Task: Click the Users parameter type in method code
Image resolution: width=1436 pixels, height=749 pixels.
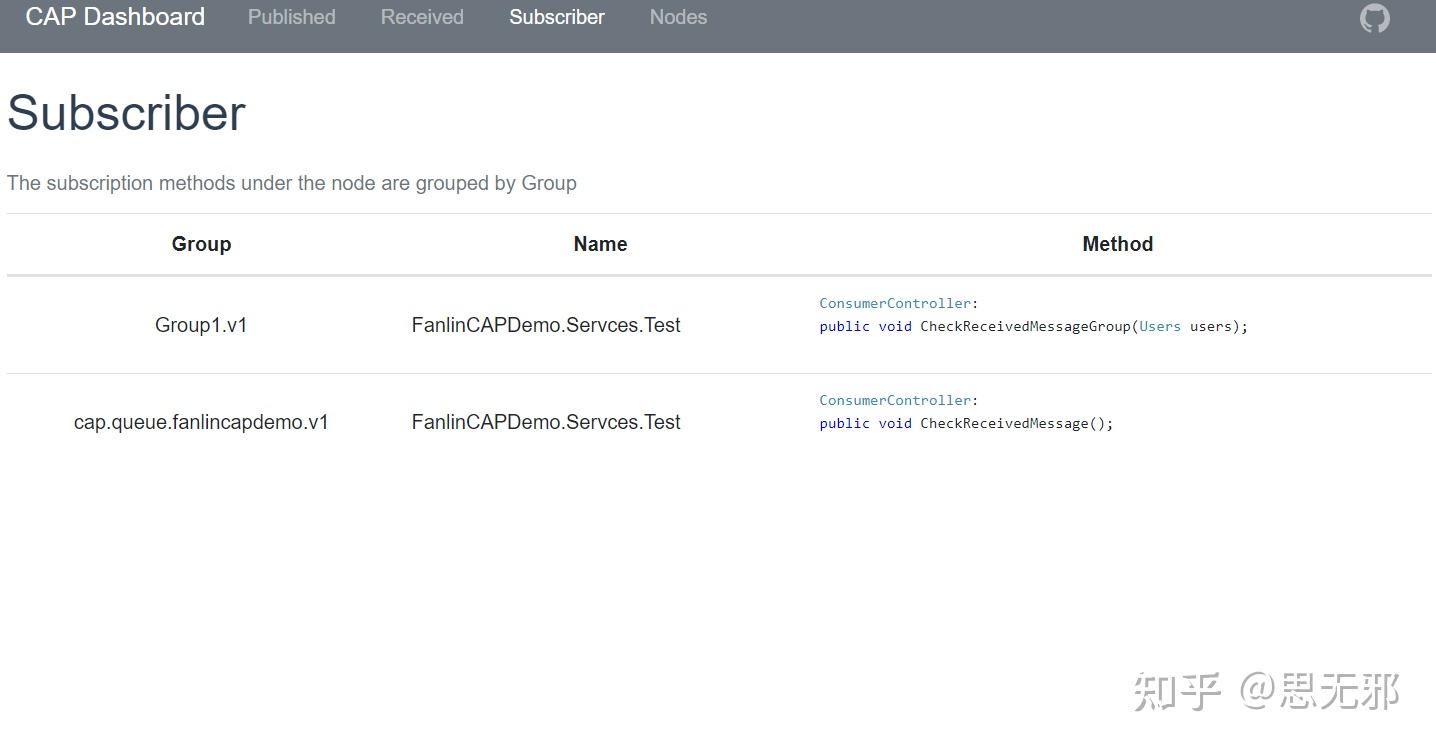Action: (x=1160, y=327)
